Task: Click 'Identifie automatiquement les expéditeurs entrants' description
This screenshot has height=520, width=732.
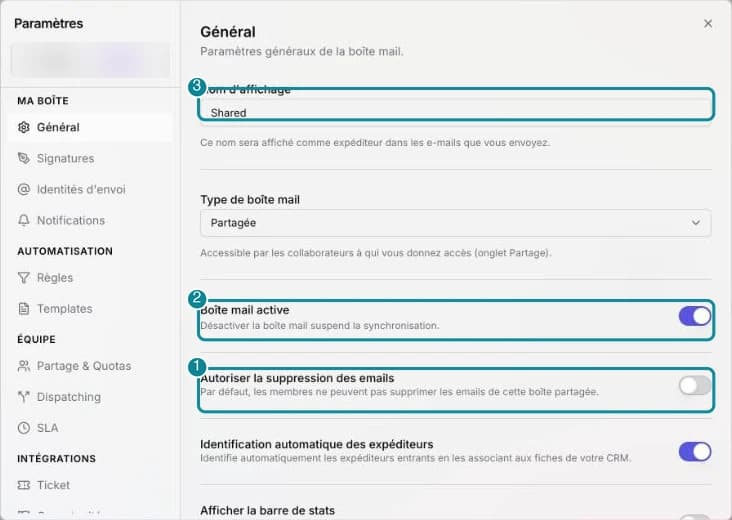Action: [415, 458]
